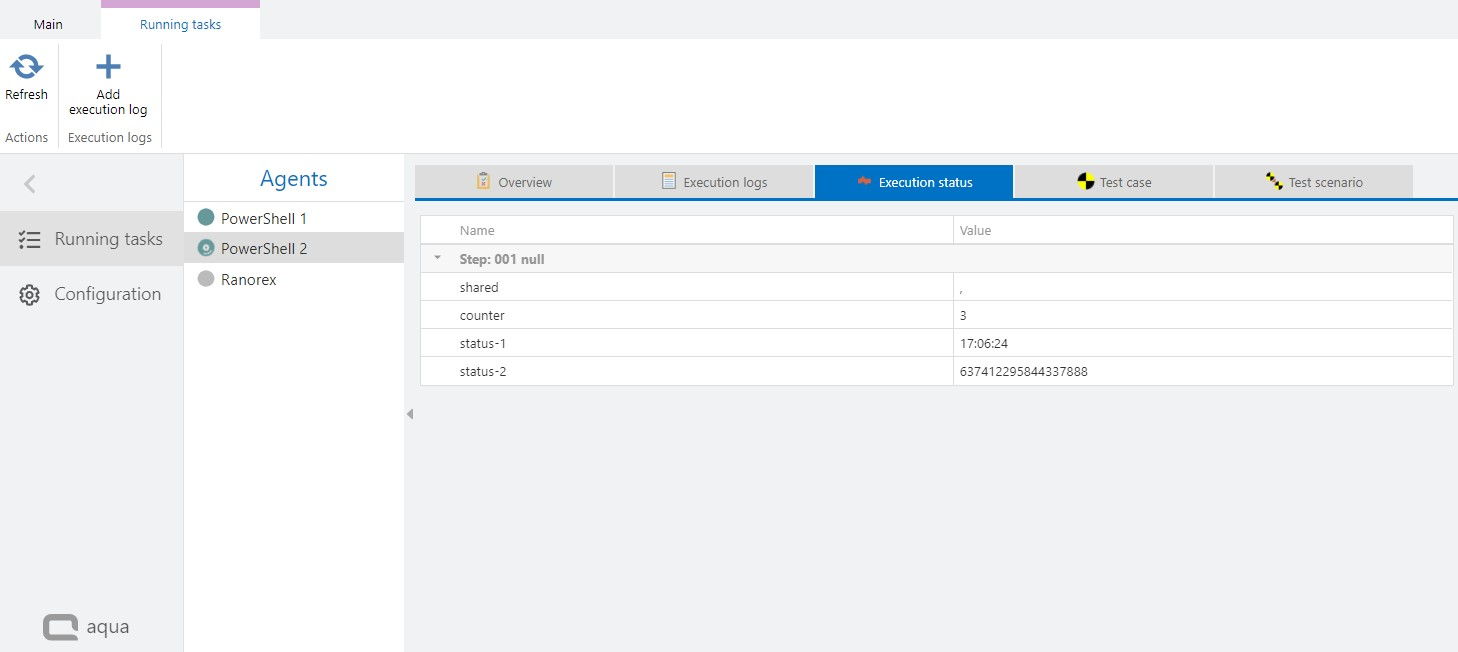Select the Ranorex agent

tap(248, 280)
